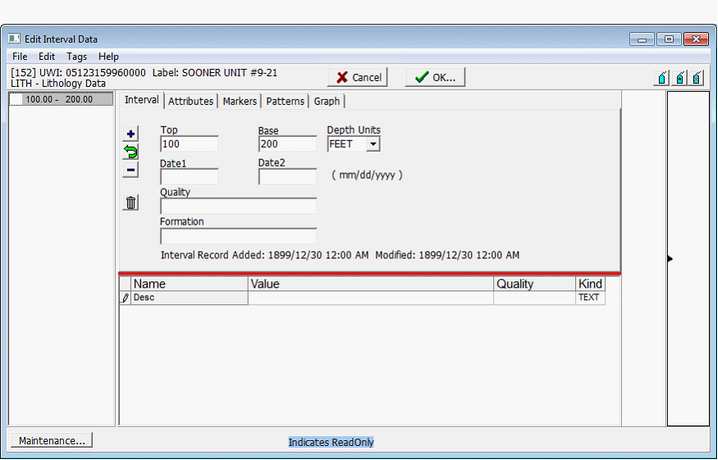Open the Depth Units dropdown
The height and width of the screenshot is (460, 718).
[372, 144]
